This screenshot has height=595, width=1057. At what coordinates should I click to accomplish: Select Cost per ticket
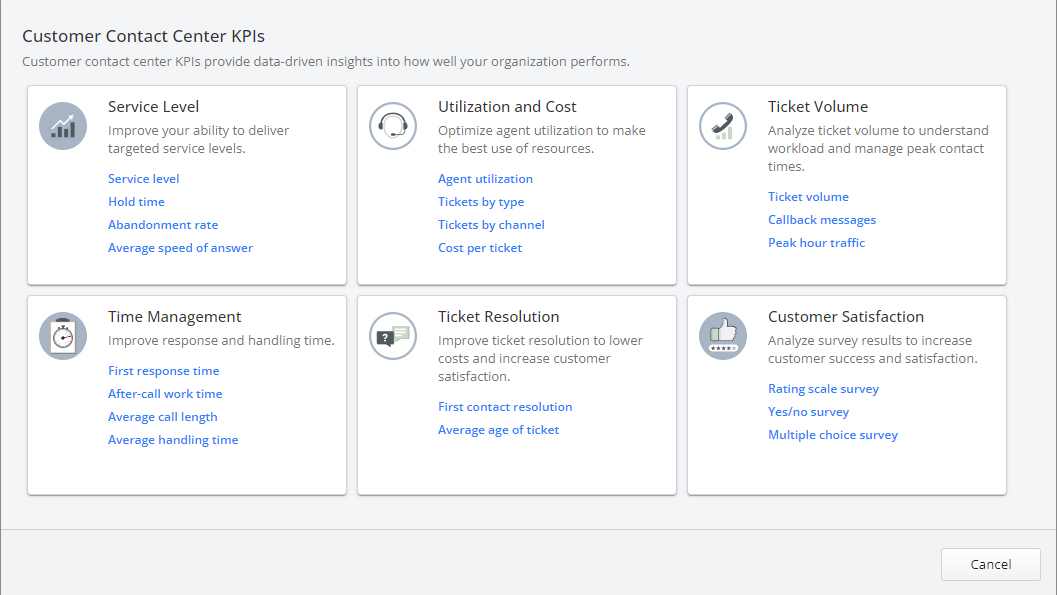click(480, 247)
